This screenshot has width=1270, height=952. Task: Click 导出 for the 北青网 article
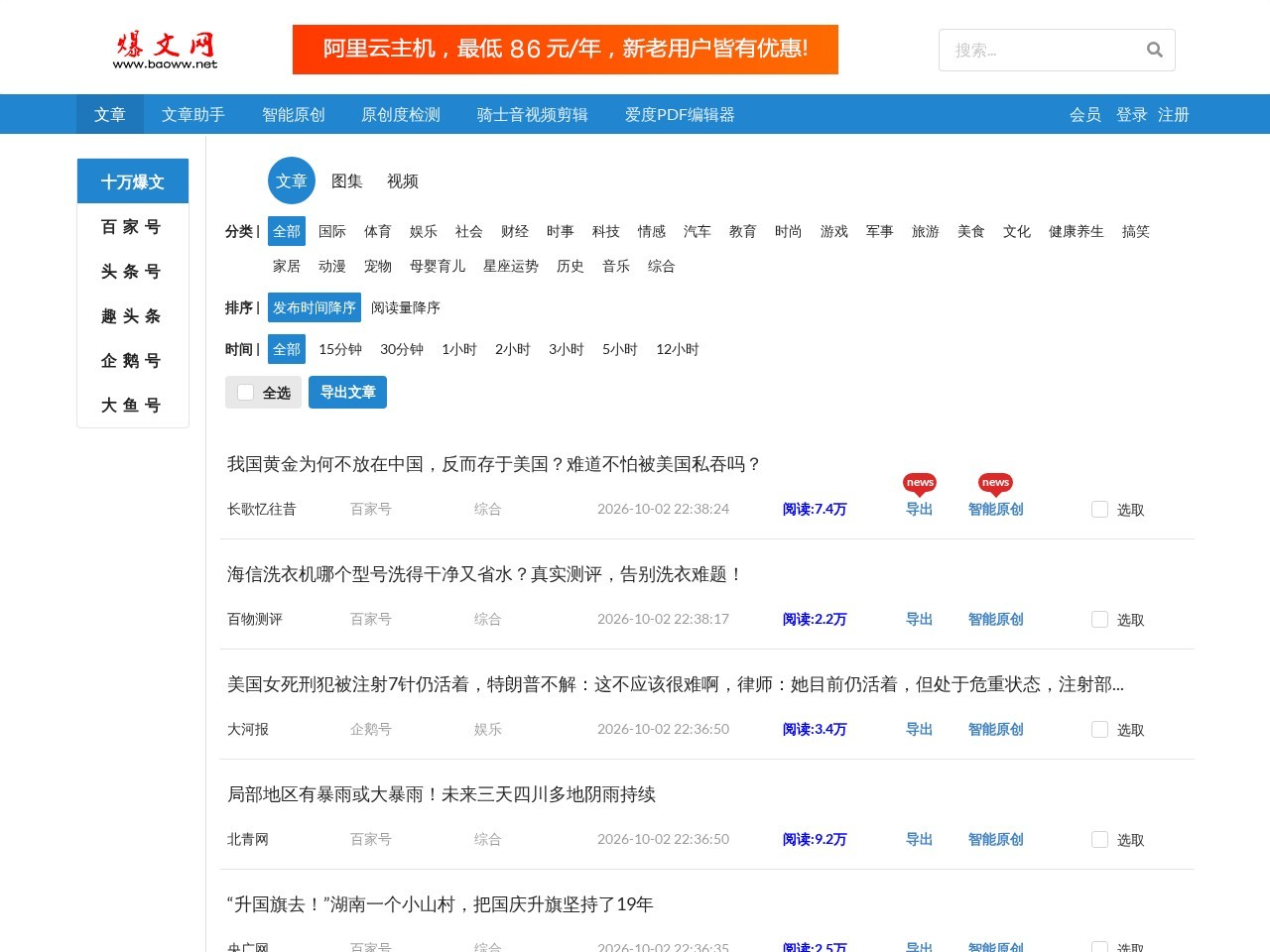coord(920,839)
